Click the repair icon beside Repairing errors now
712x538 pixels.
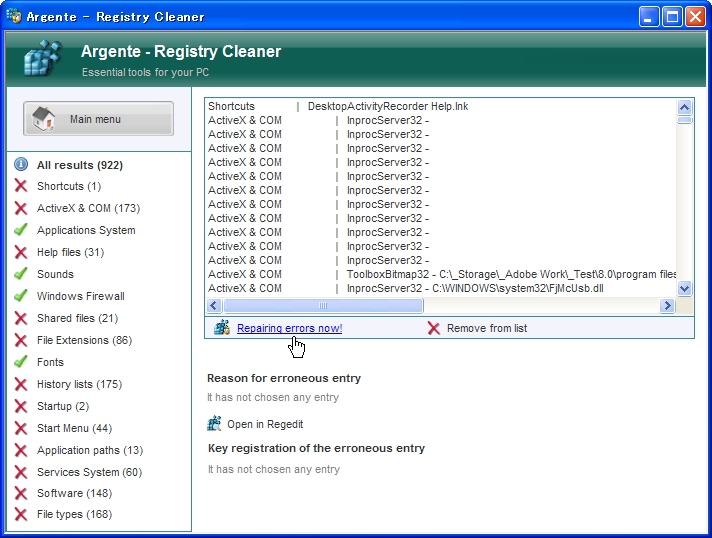point(222,327)
